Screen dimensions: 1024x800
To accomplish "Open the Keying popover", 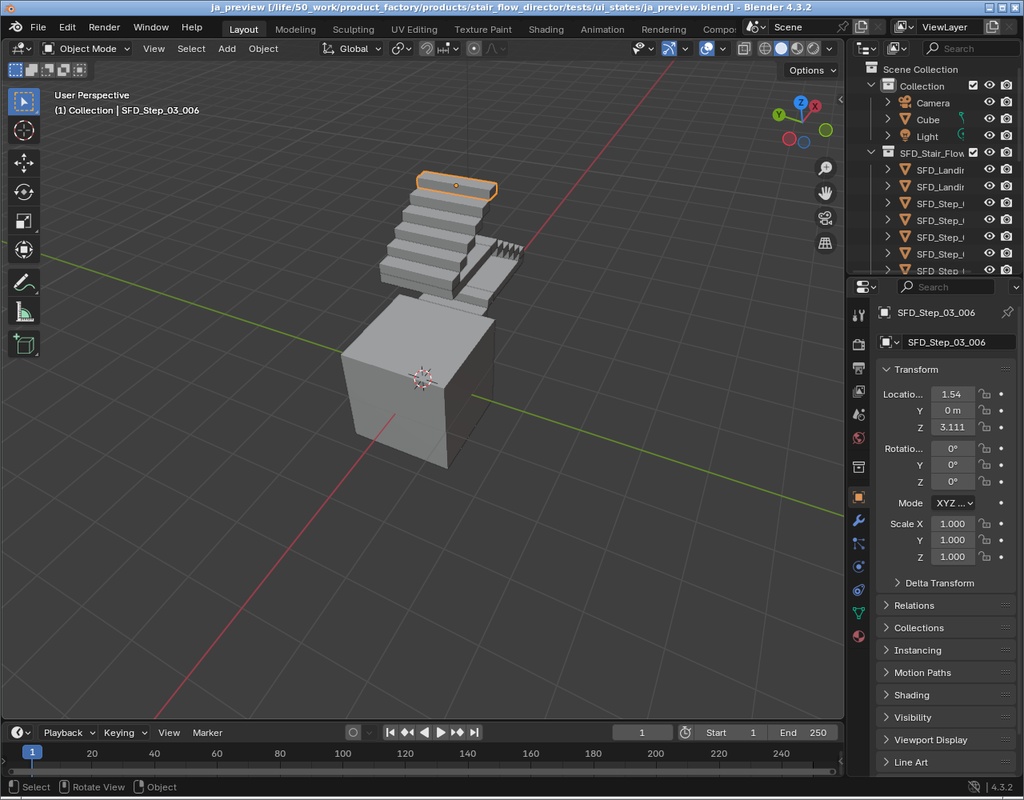I will tap(124, 733).
